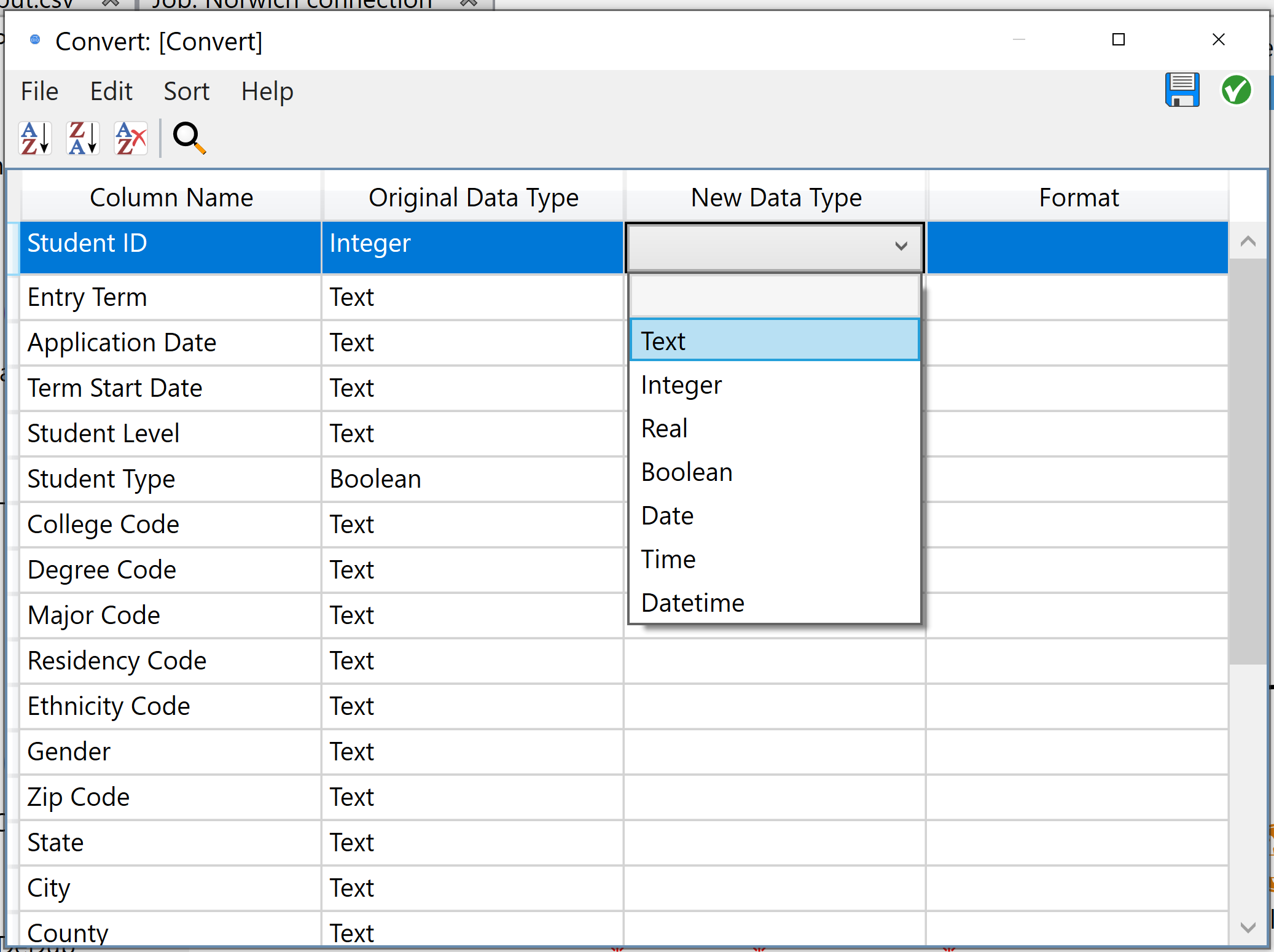The image size is (1274, 952).
Task: Click the Sort Z to A descending icon
Action: 83,138
